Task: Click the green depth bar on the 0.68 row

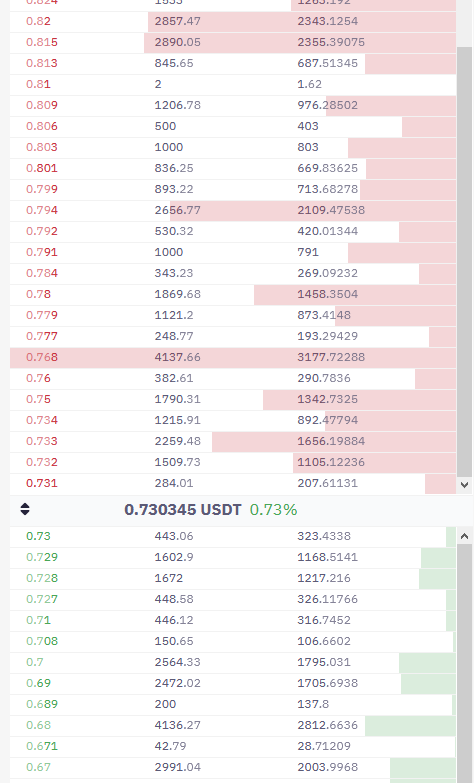Action: 410,725
